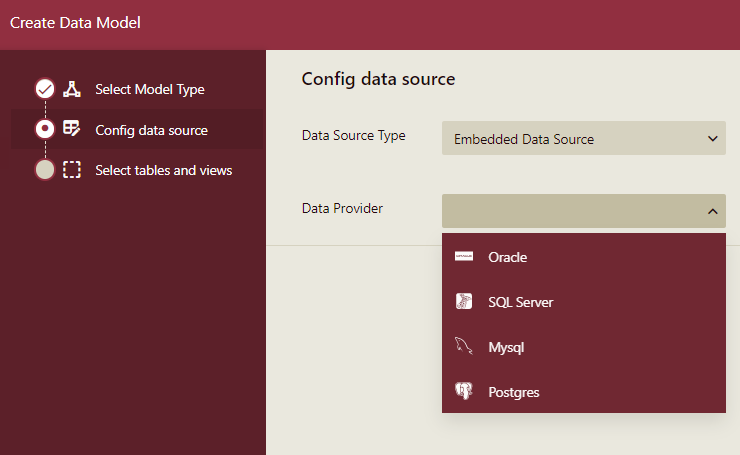
Task: Click the Select Model Type node icon
Action: pos(72,89)
